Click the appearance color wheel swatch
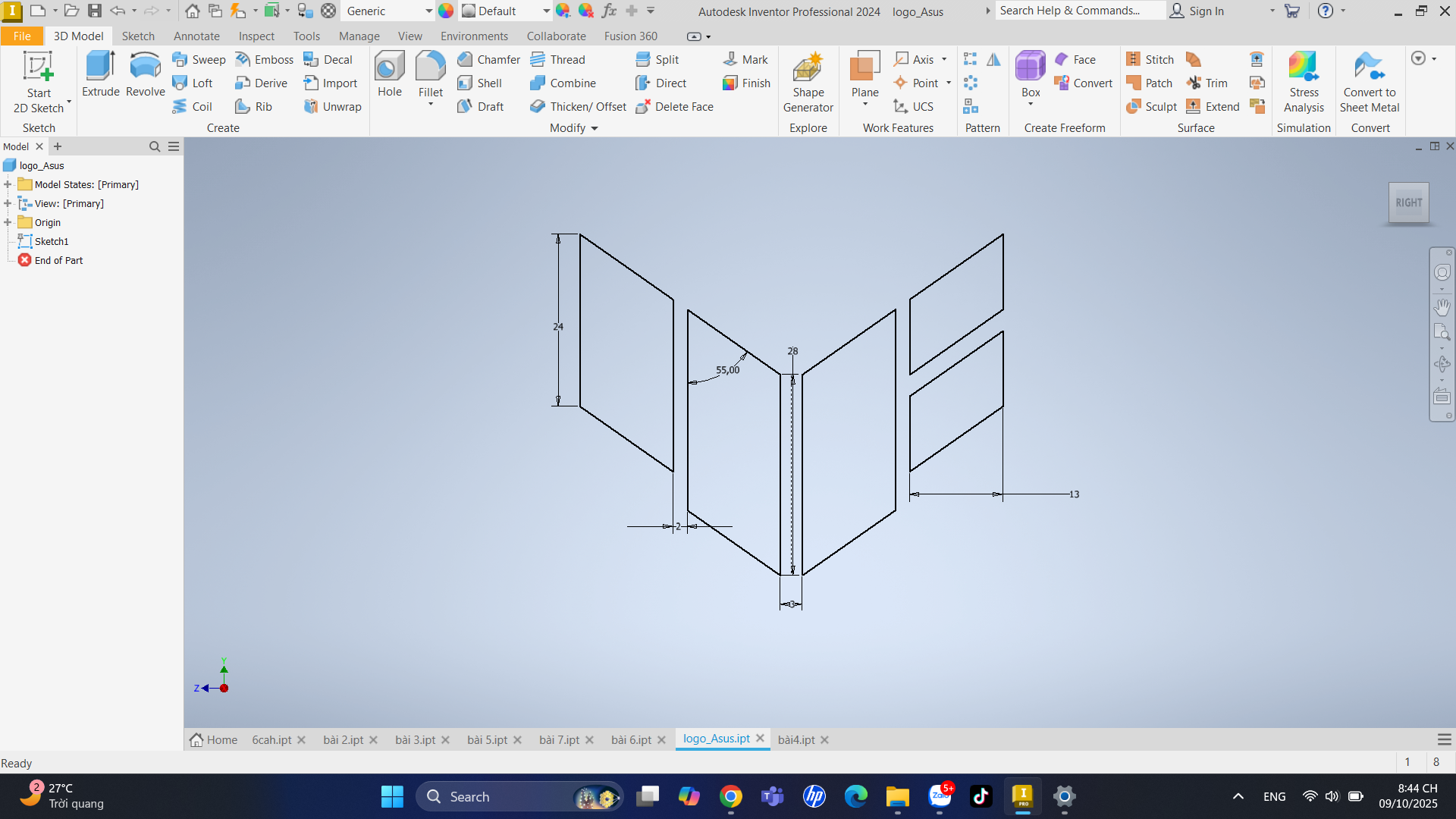The width and height of the screenshot is (1456, 819). point(446,11)
